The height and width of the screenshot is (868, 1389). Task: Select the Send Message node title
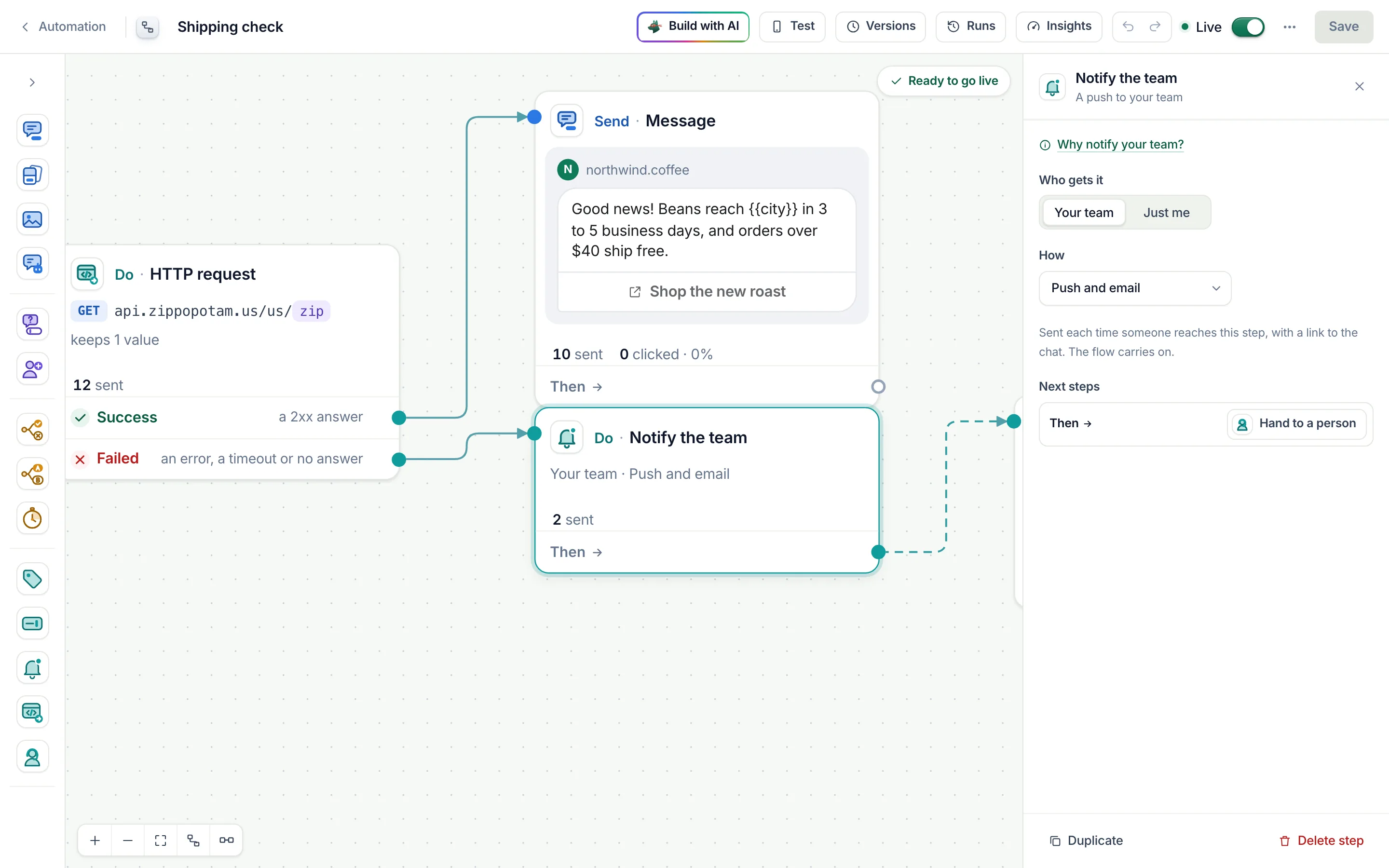680,121
